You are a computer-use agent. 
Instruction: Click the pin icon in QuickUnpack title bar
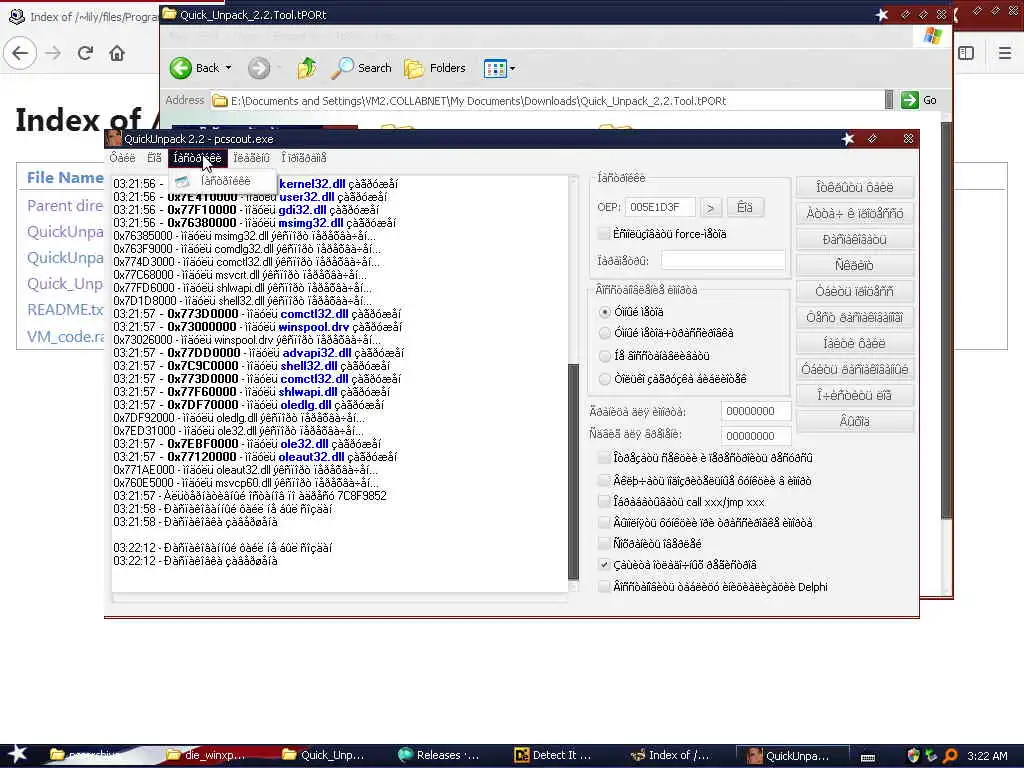click(872, 138)
